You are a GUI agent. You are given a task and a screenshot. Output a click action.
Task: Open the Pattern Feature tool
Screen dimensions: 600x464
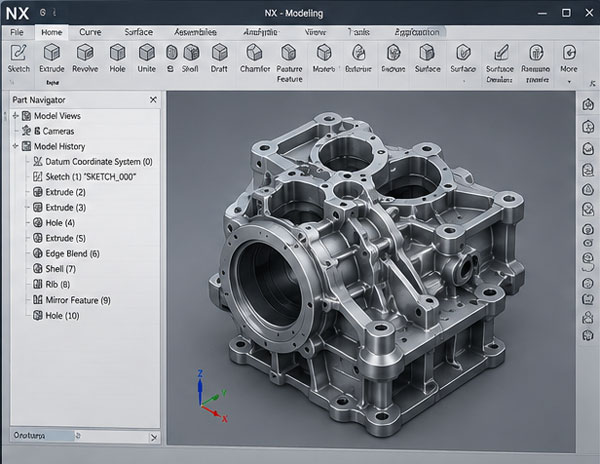click(x=289, y=63)
